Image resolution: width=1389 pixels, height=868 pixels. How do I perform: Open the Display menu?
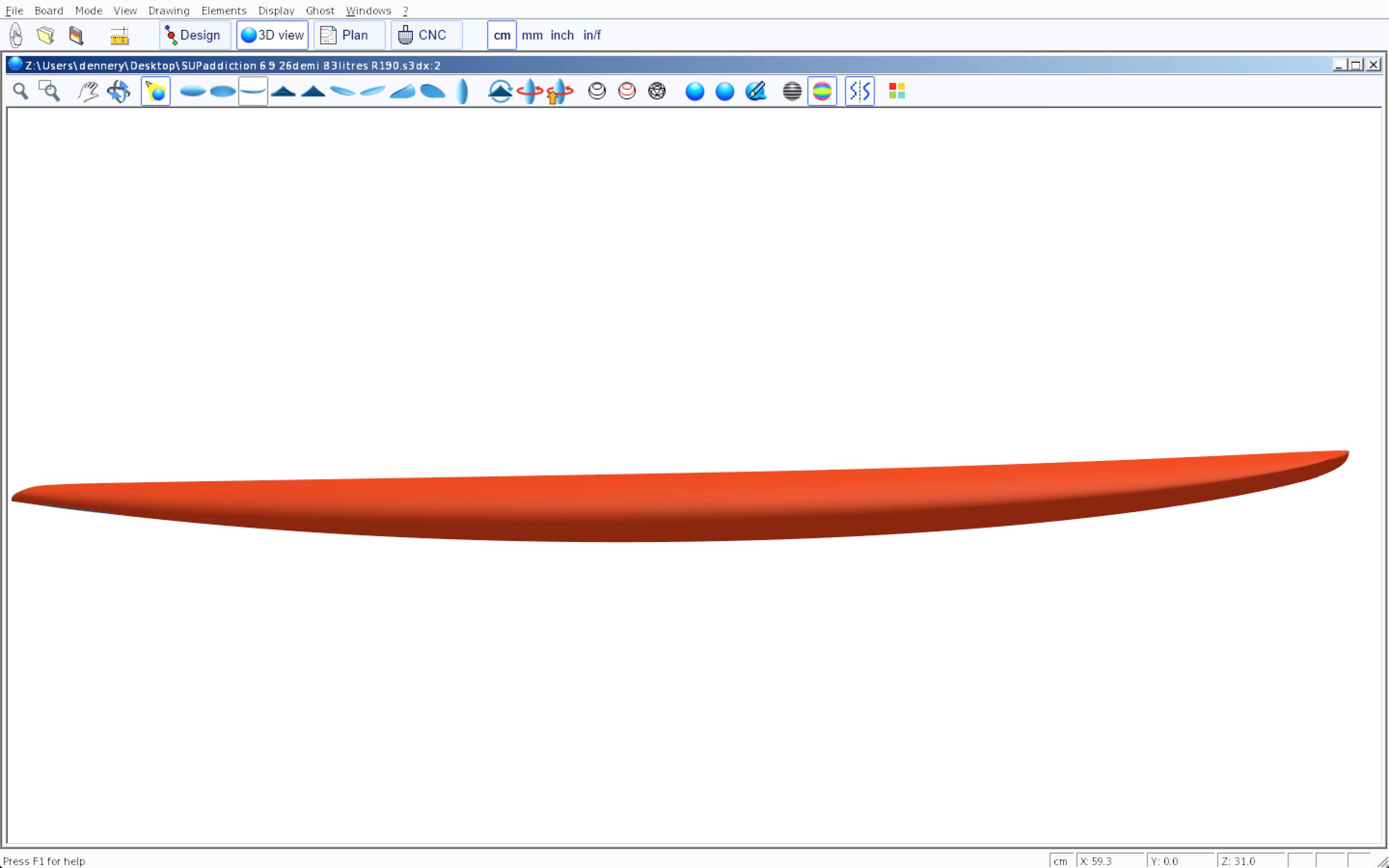(x=276, y=10)
